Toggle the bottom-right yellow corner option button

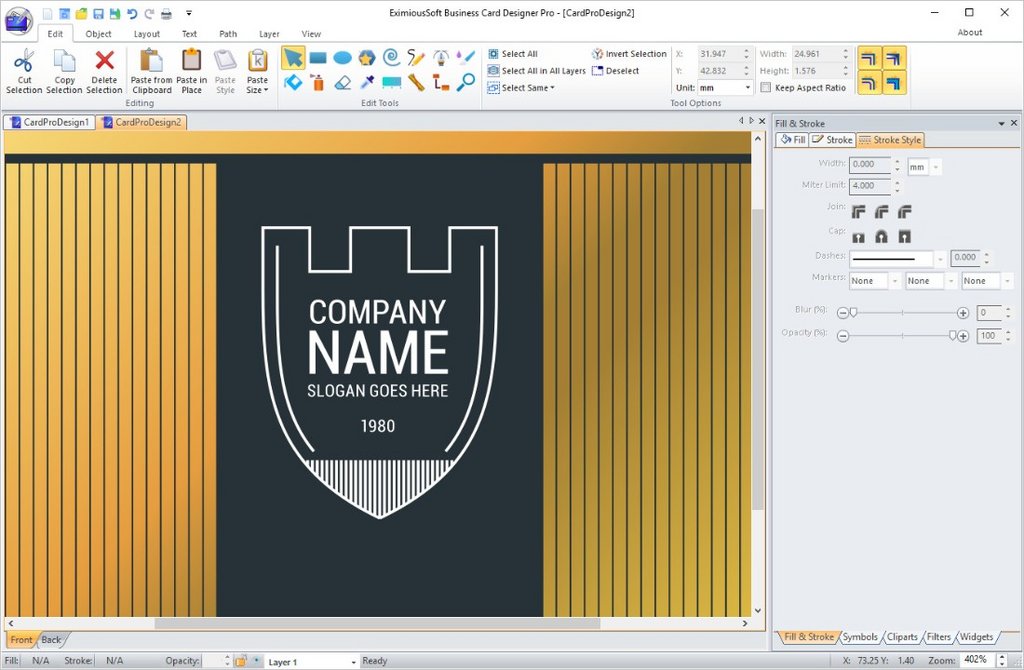[x=894, y=82]
